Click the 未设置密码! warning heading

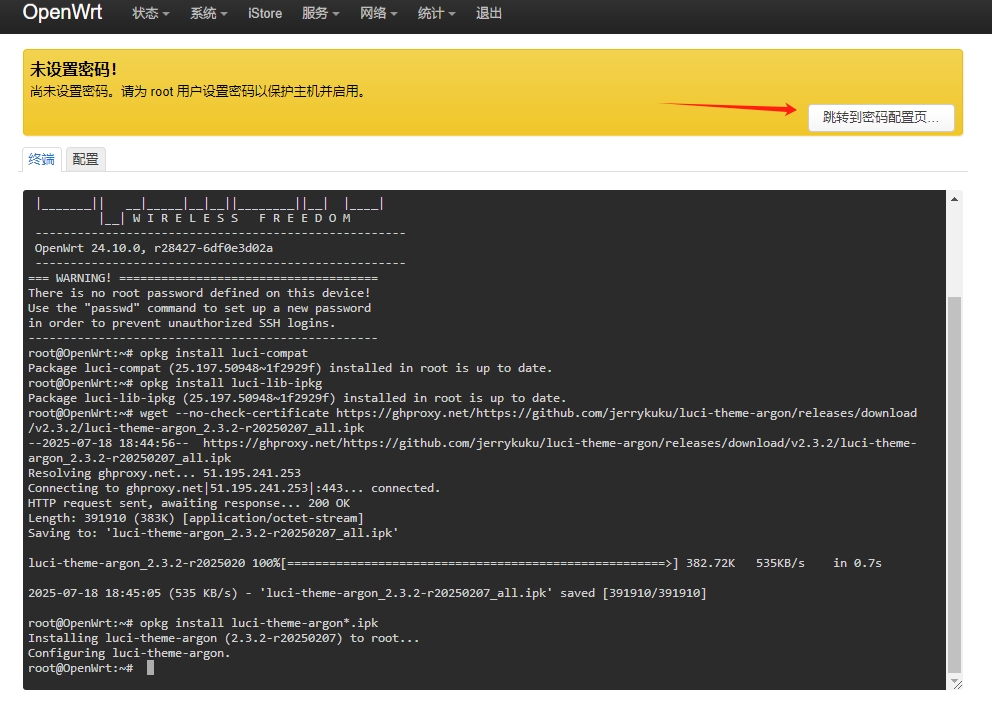[73, 69]
